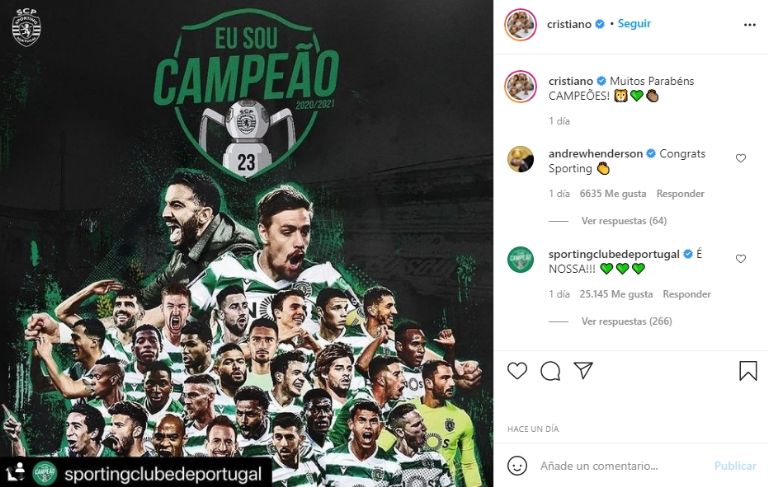This screenshot has width=768, height=487.
Task: Open emoji picker smiley icon
Action: (517, 465)
